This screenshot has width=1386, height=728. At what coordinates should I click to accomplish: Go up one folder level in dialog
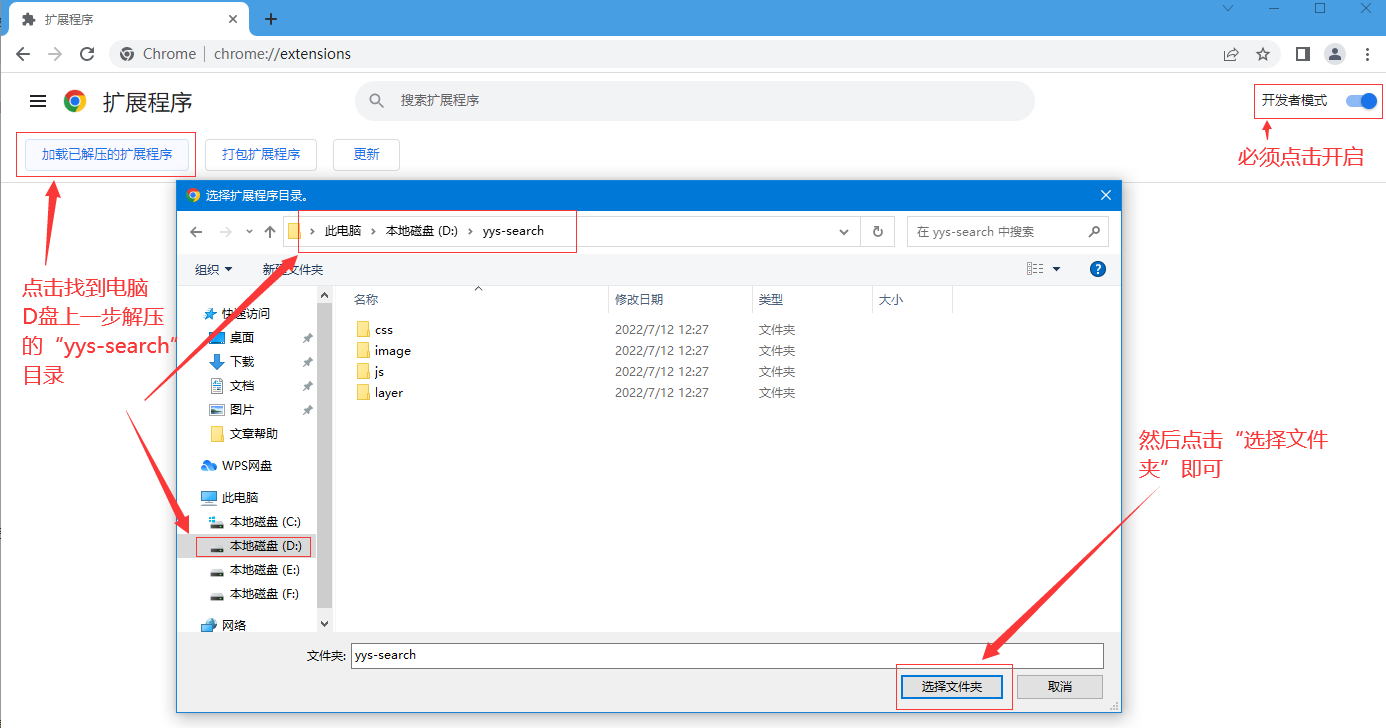[269, 232]
